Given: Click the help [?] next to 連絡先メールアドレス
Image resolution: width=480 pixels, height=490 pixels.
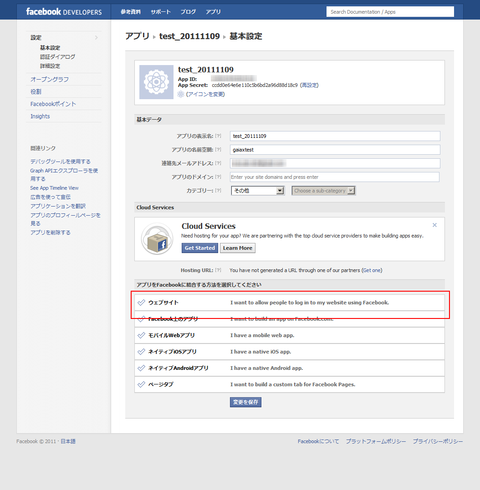Looking at the screenshot, I should [218, 163].
